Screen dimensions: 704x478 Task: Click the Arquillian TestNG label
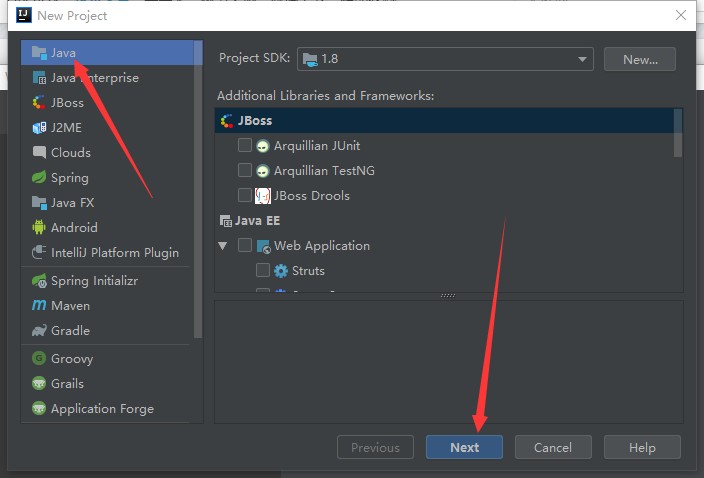pos(324,171)
